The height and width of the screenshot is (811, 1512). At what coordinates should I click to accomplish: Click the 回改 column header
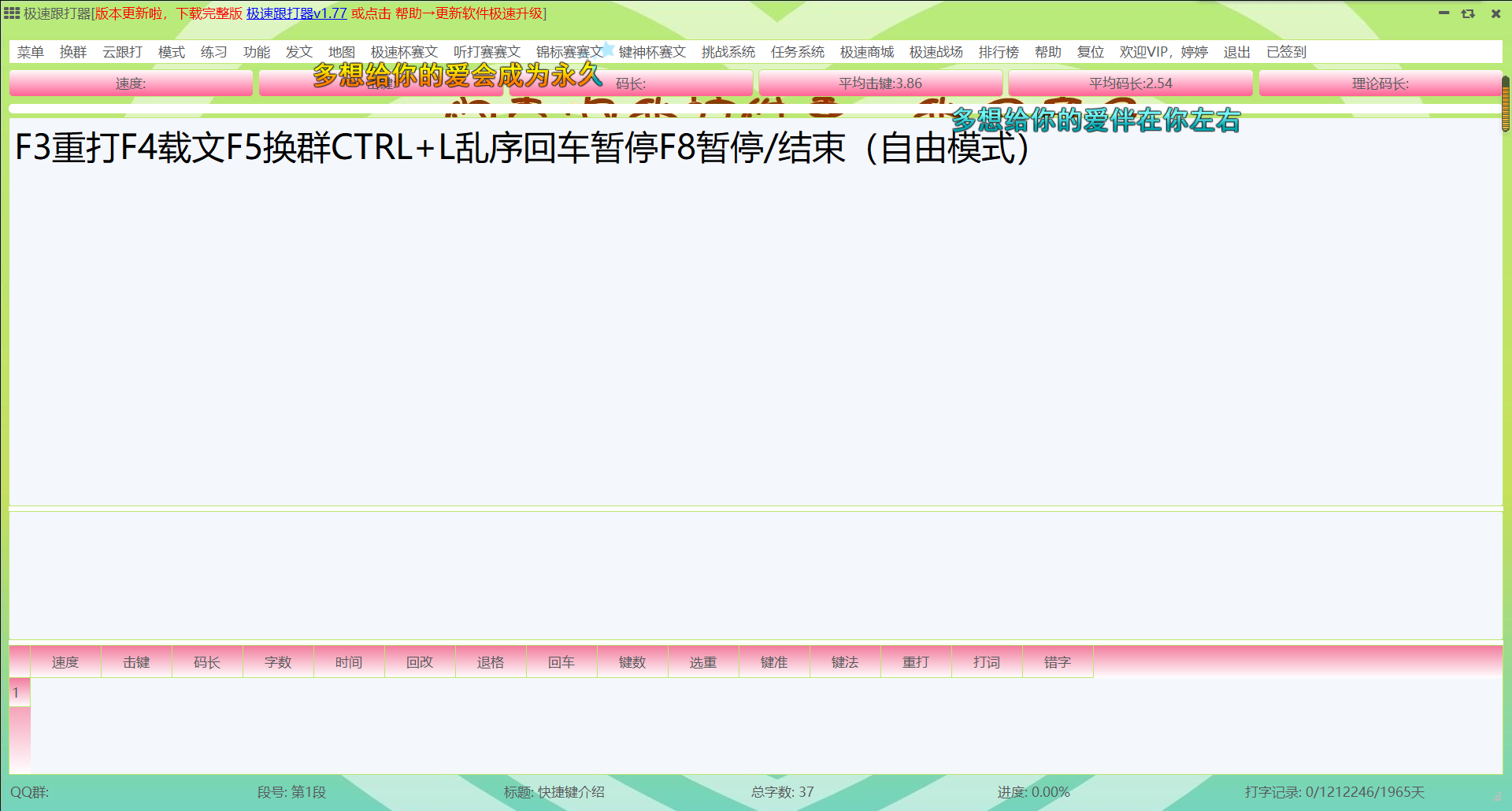click(x=420, y=662)
